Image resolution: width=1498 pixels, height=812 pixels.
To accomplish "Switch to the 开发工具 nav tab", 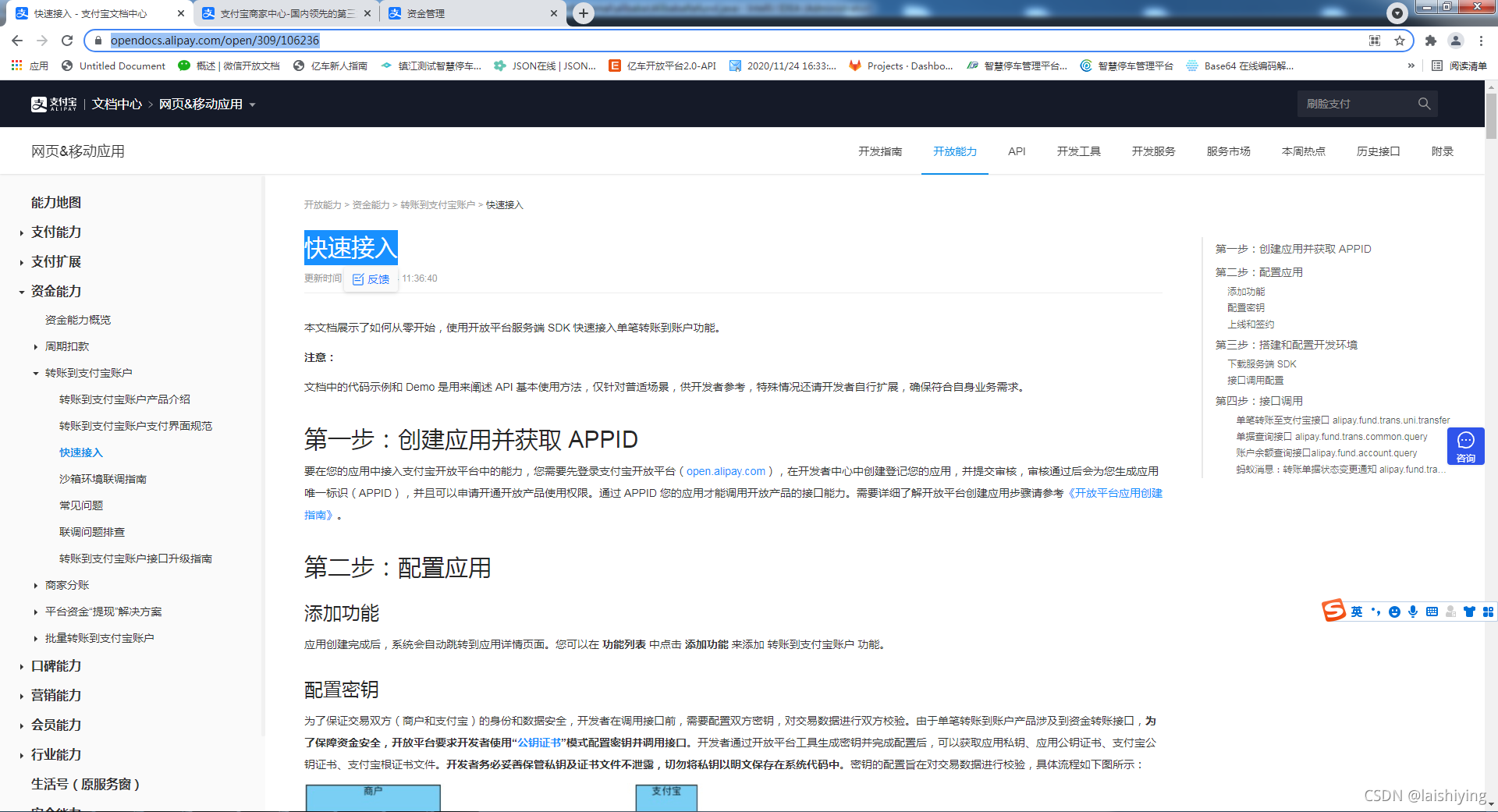I will [1078, 151].
